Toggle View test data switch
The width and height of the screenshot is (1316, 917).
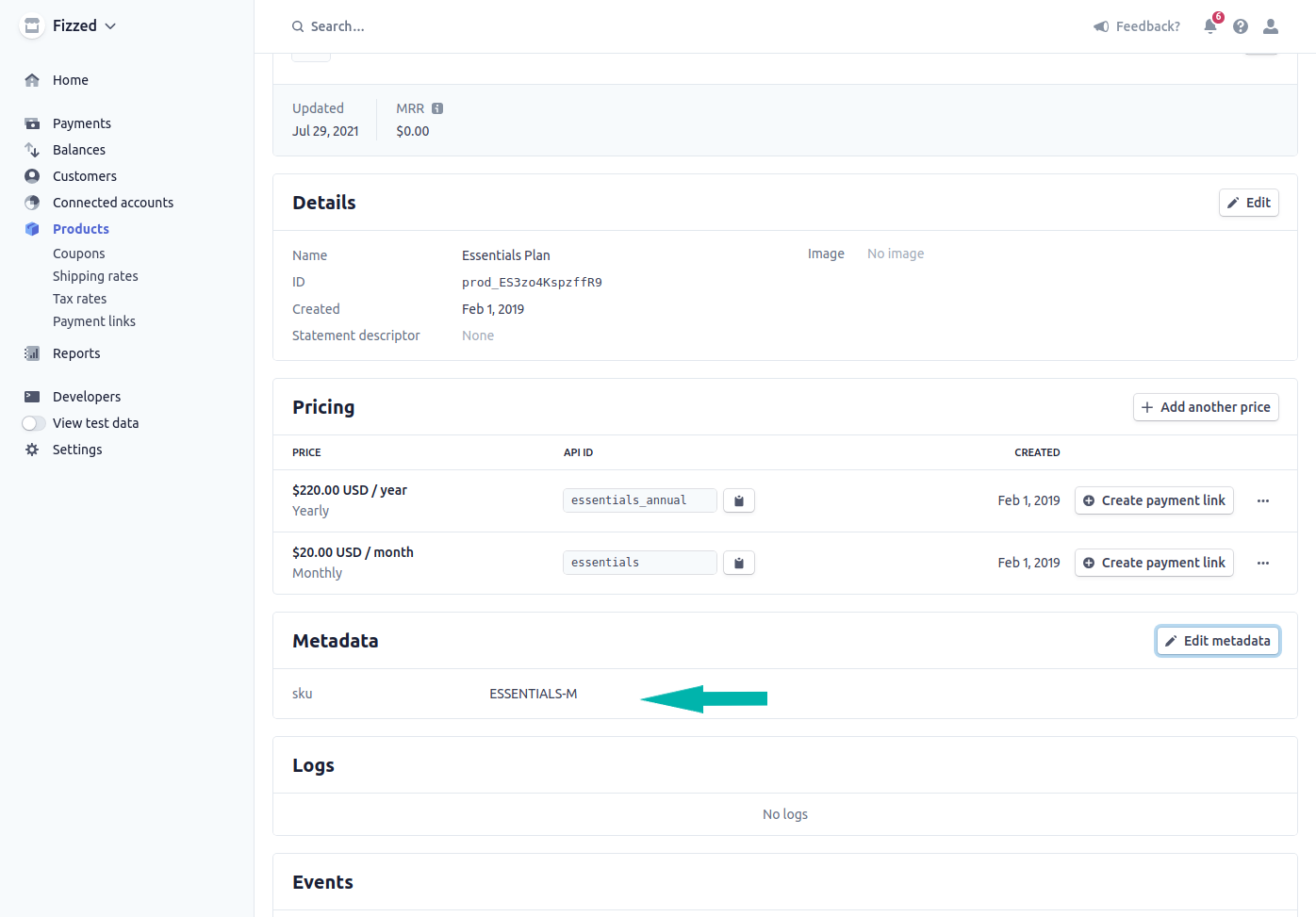34,423
